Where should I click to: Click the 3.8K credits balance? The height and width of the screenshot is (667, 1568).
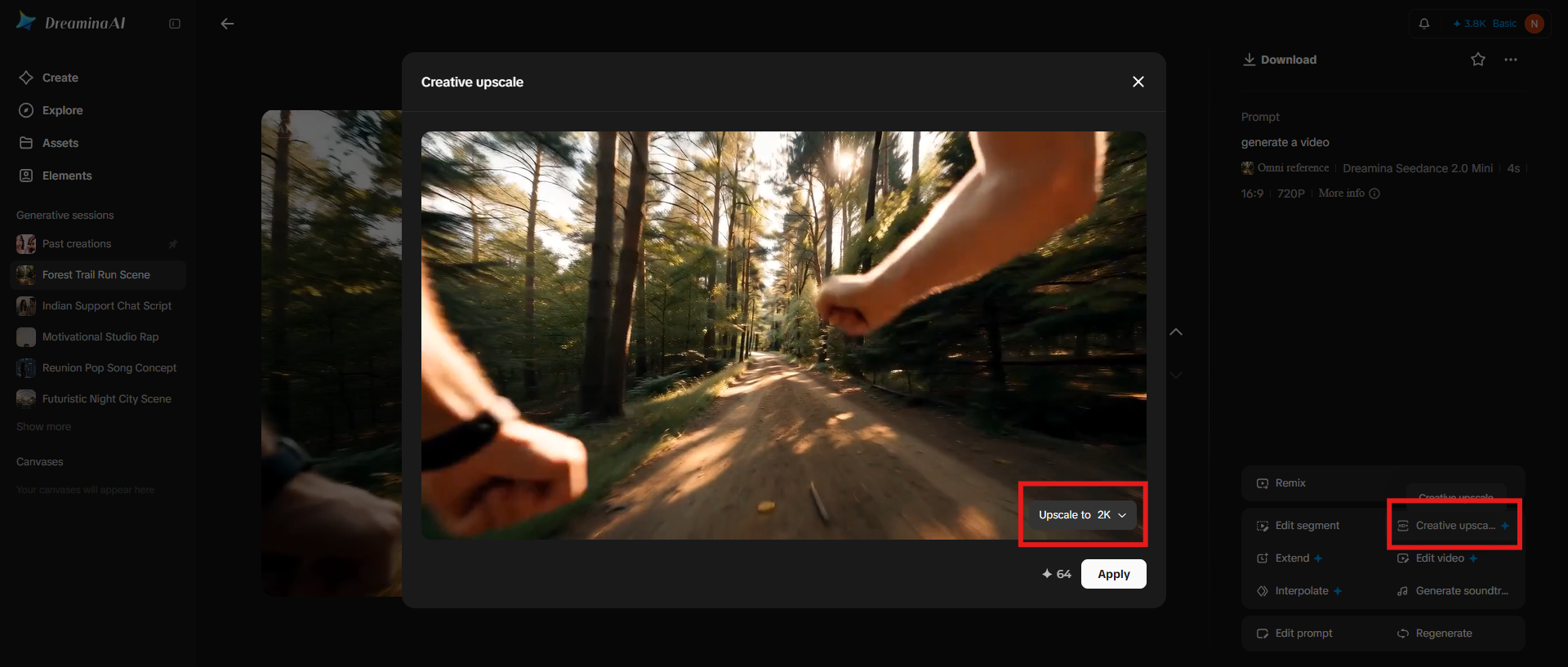click(x=1469, y=24)
